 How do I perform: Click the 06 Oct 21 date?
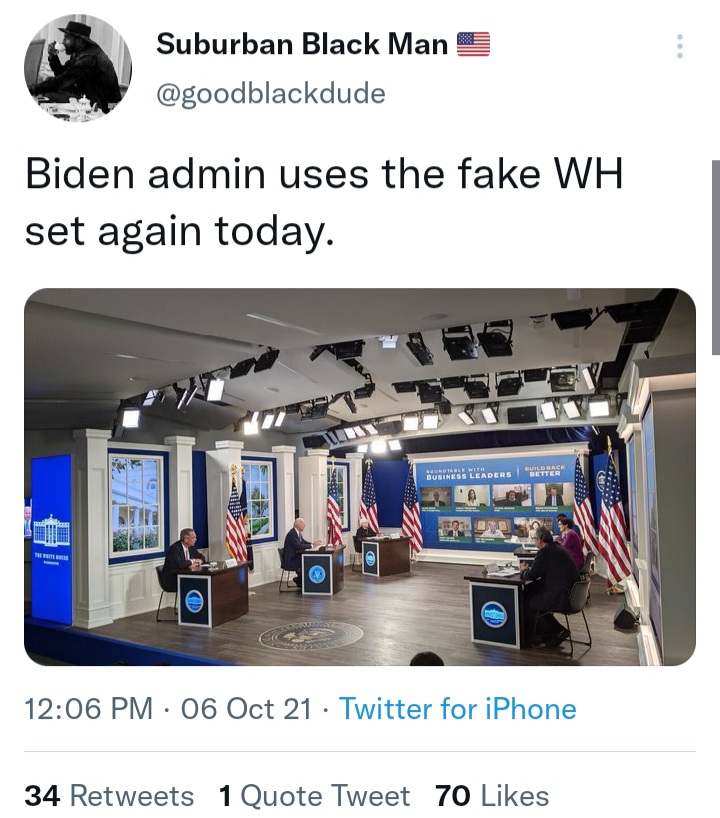click(246, 708)
